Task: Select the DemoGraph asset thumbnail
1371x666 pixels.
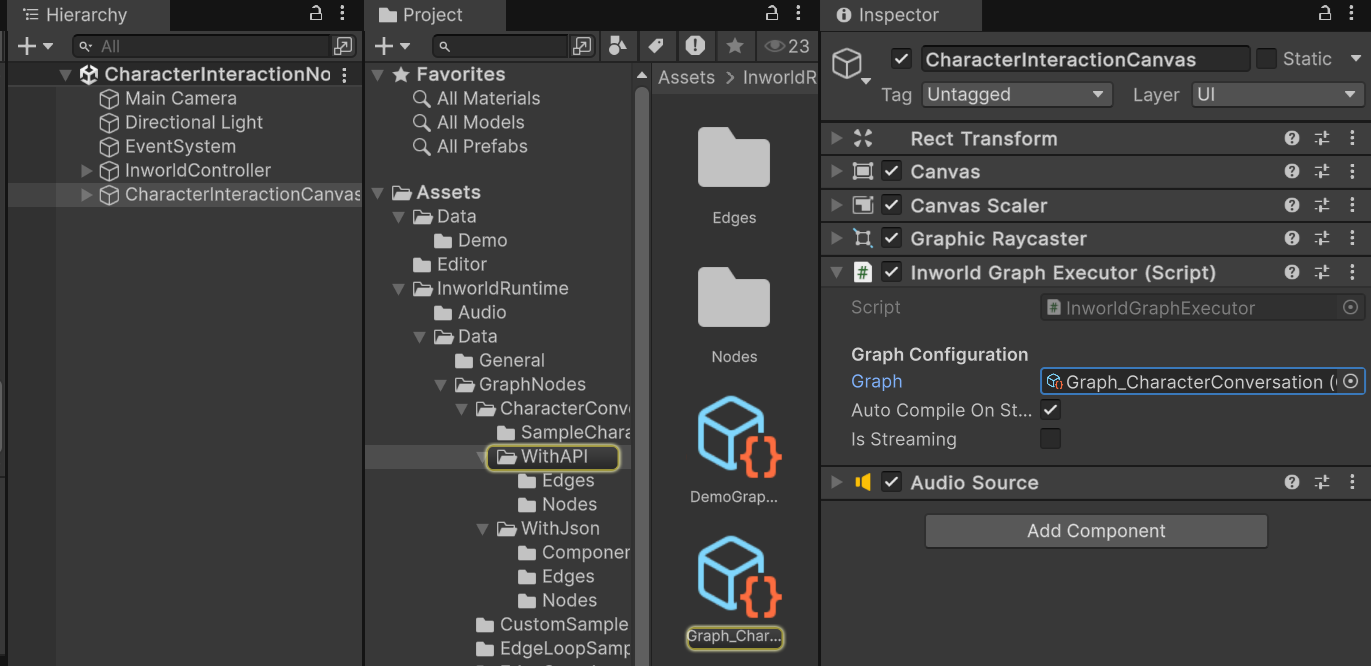Action: (x=735, y=436)
